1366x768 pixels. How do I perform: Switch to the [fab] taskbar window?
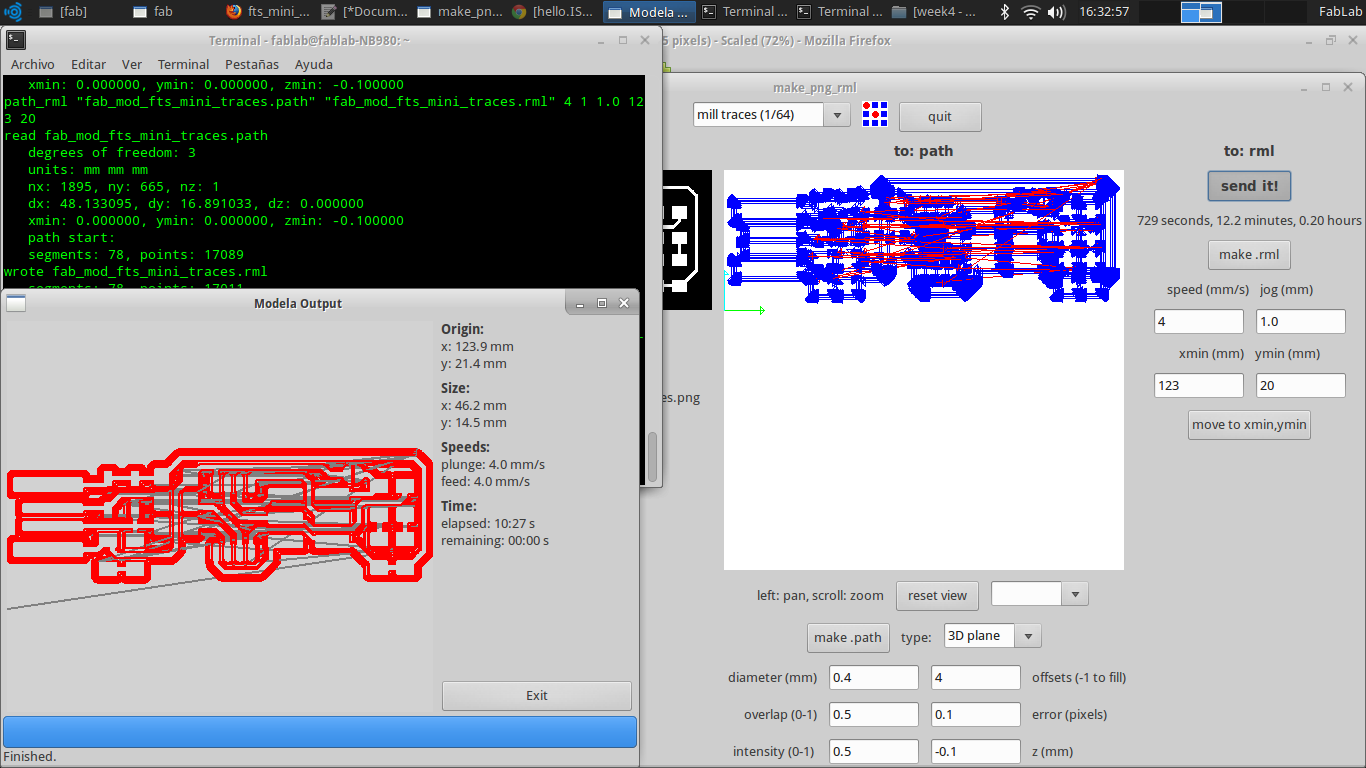pyautogui.click(x=64, y=12)
